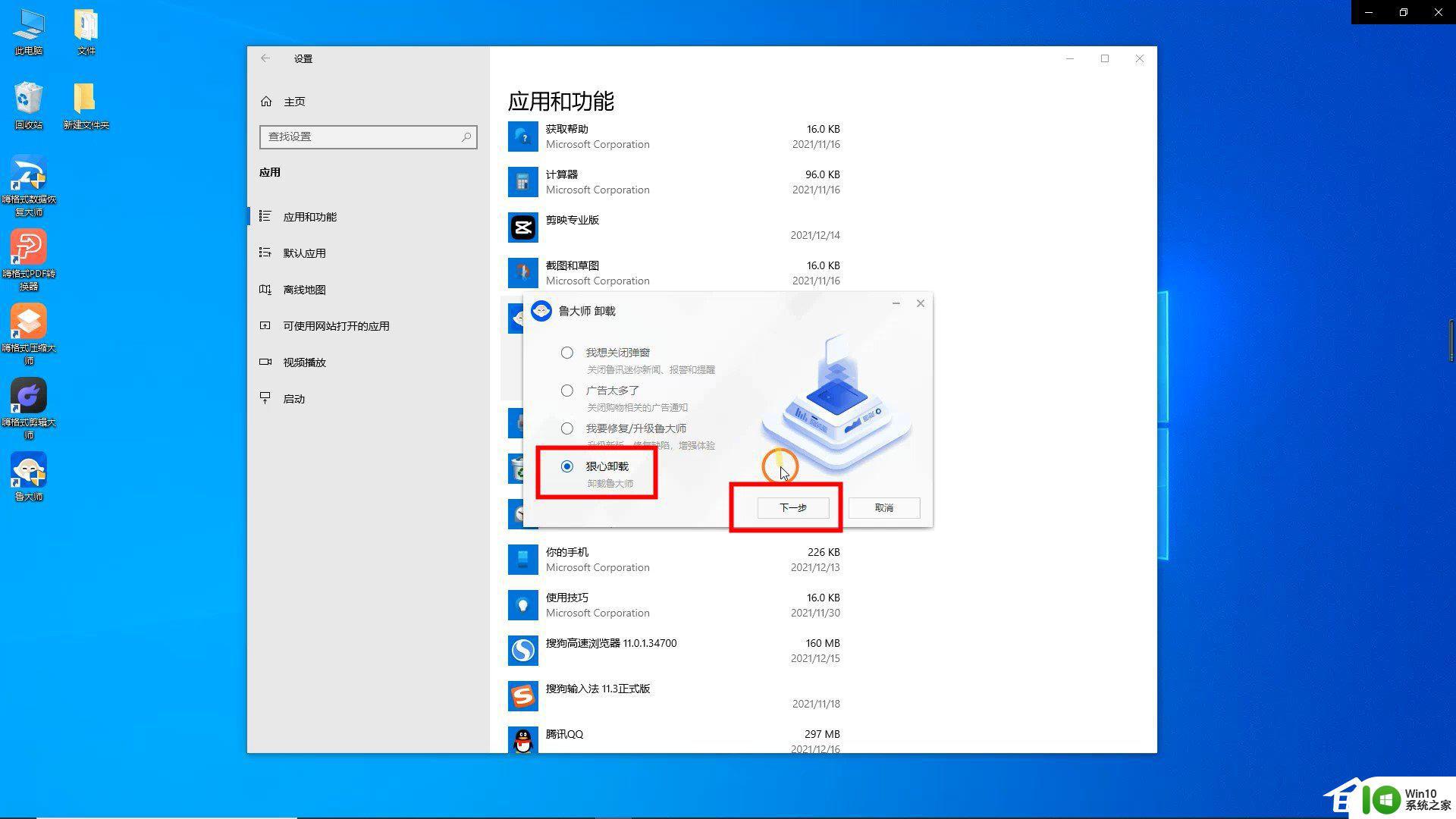
Task: Click the 2021/12/14 date for 剪映专业版
Action: click(815, 235)
